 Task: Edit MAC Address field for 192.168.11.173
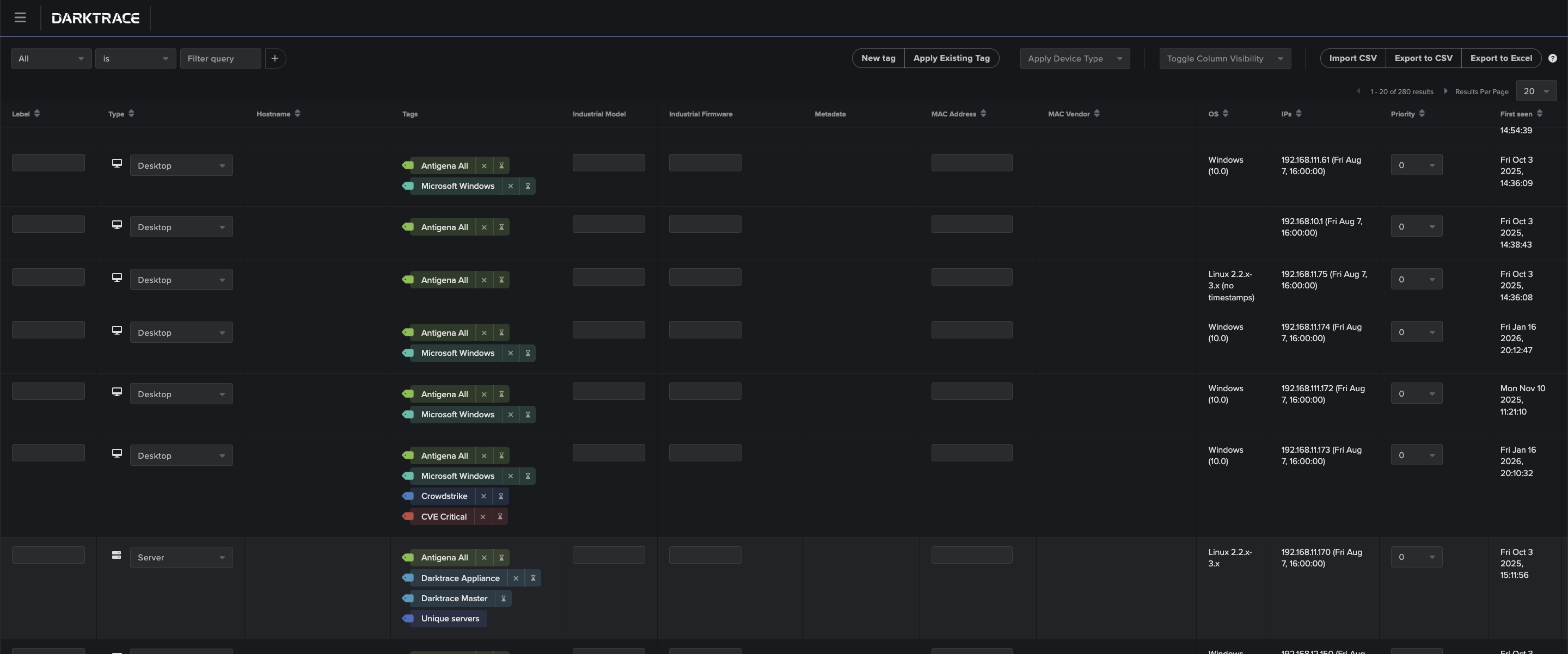pos(971,453)
